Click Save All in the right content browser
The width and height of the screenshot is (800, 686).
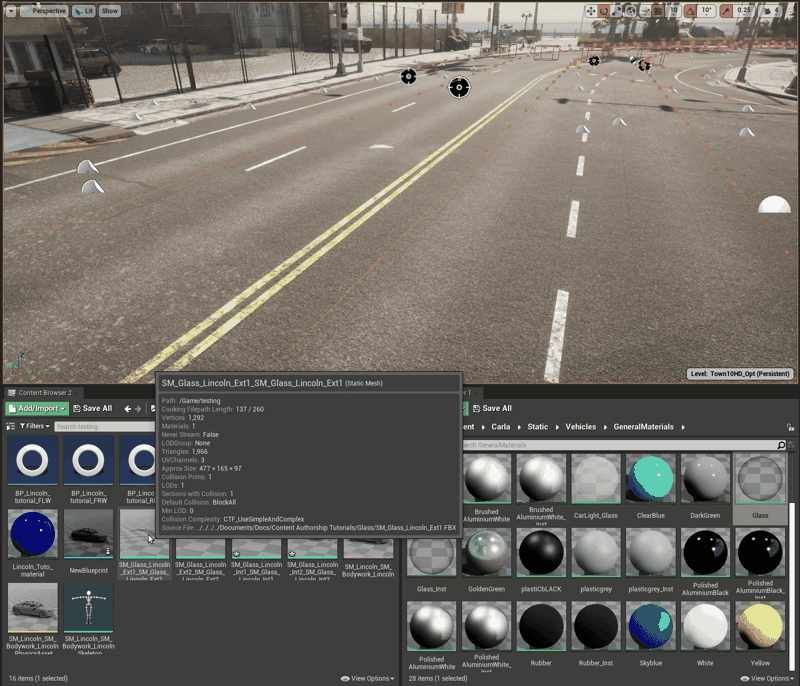coord(490,408)
